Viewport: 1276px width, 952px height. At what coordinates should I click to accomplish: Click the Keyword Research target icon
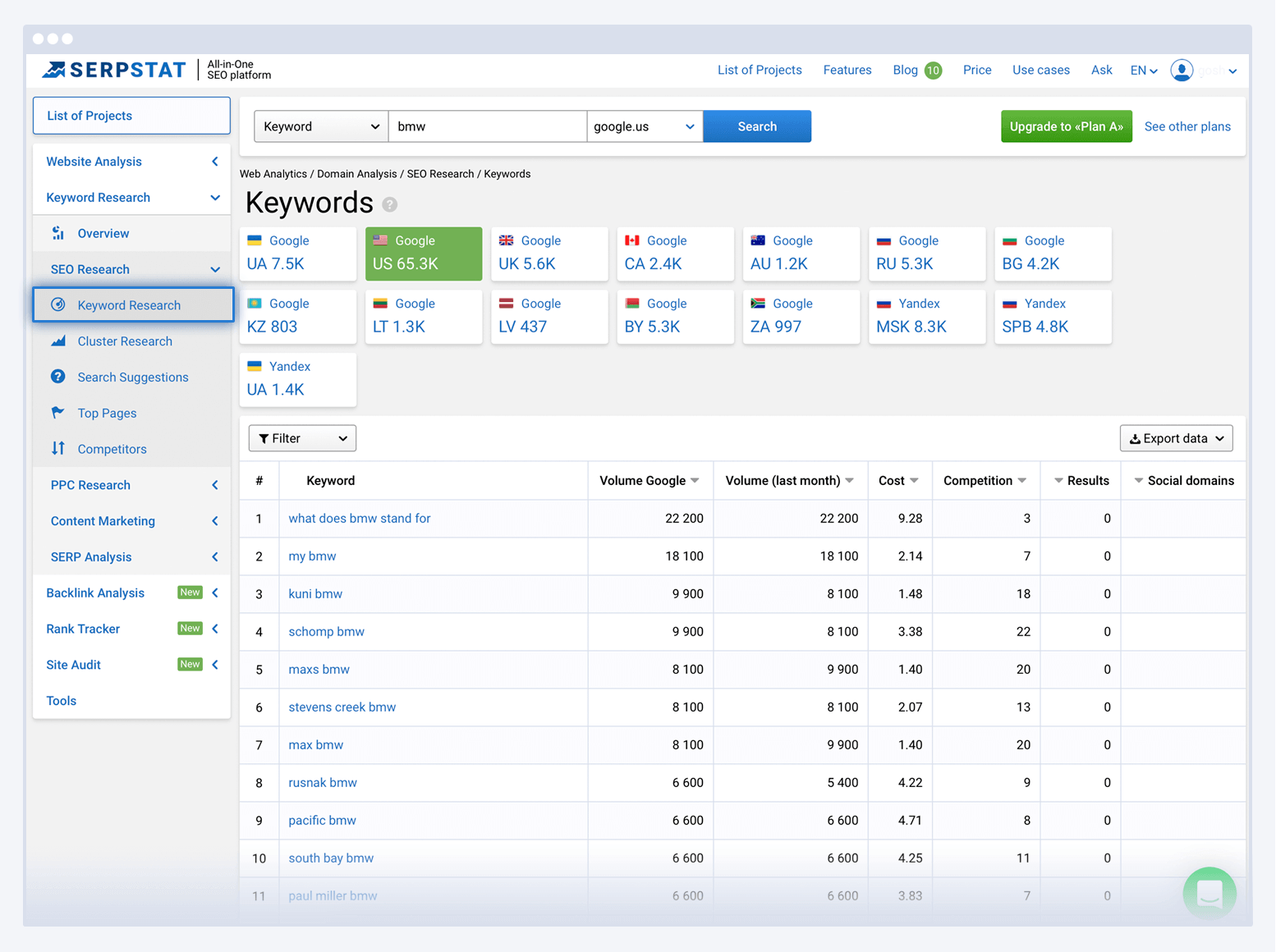click(x=58, y=304)
